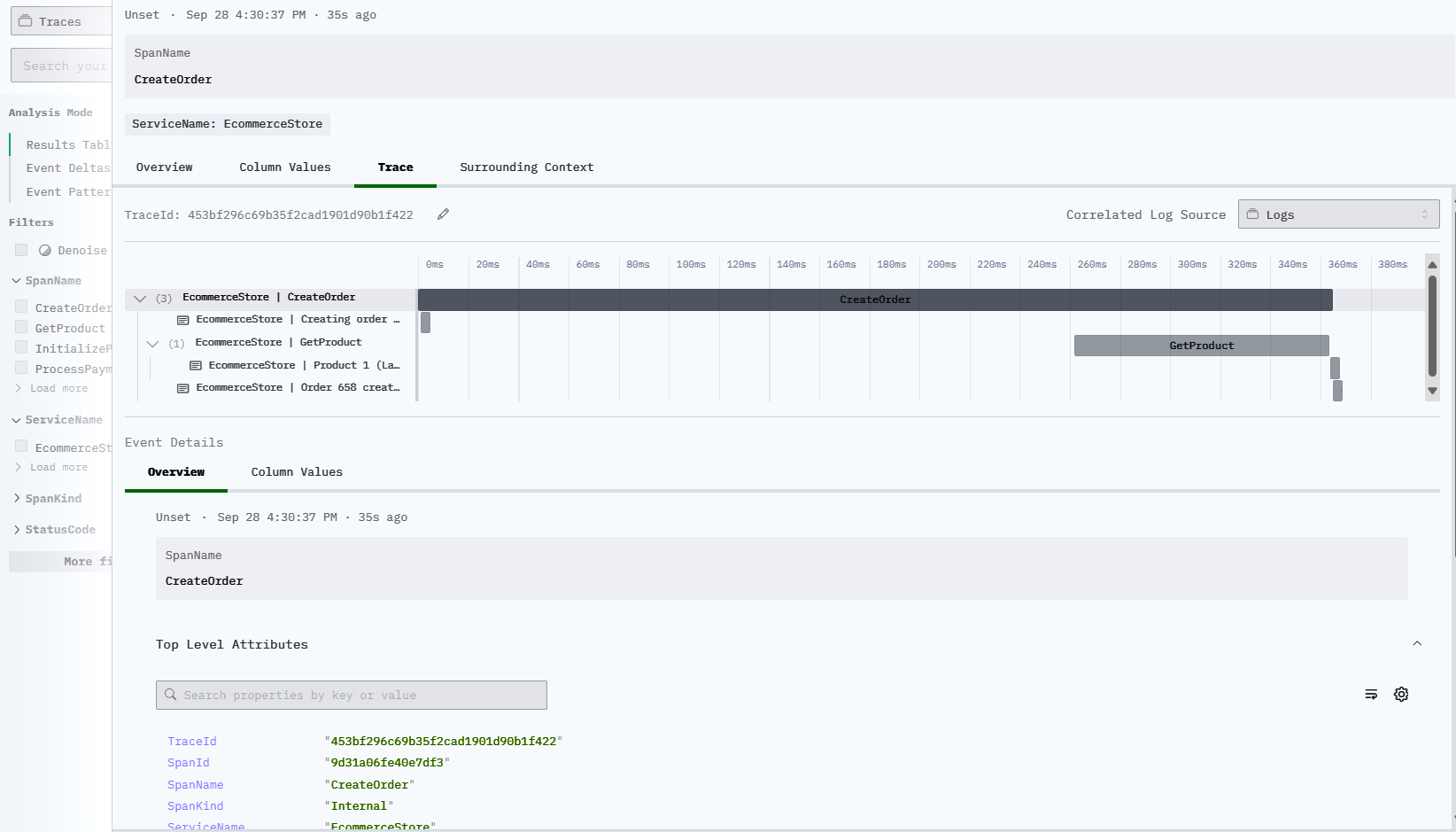The width and height of the screenshot is (1456, 832).
Task: Click the SpanId attribute value 9d31a06fe40e7df3
Action: (x=387, y=763)
